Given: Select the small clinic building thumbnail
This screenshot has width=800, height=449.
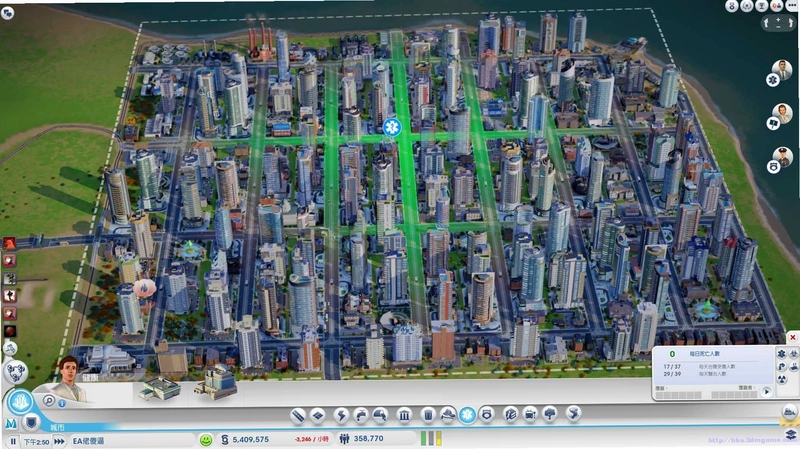Looking at the screenshot, I should (160, 389).
